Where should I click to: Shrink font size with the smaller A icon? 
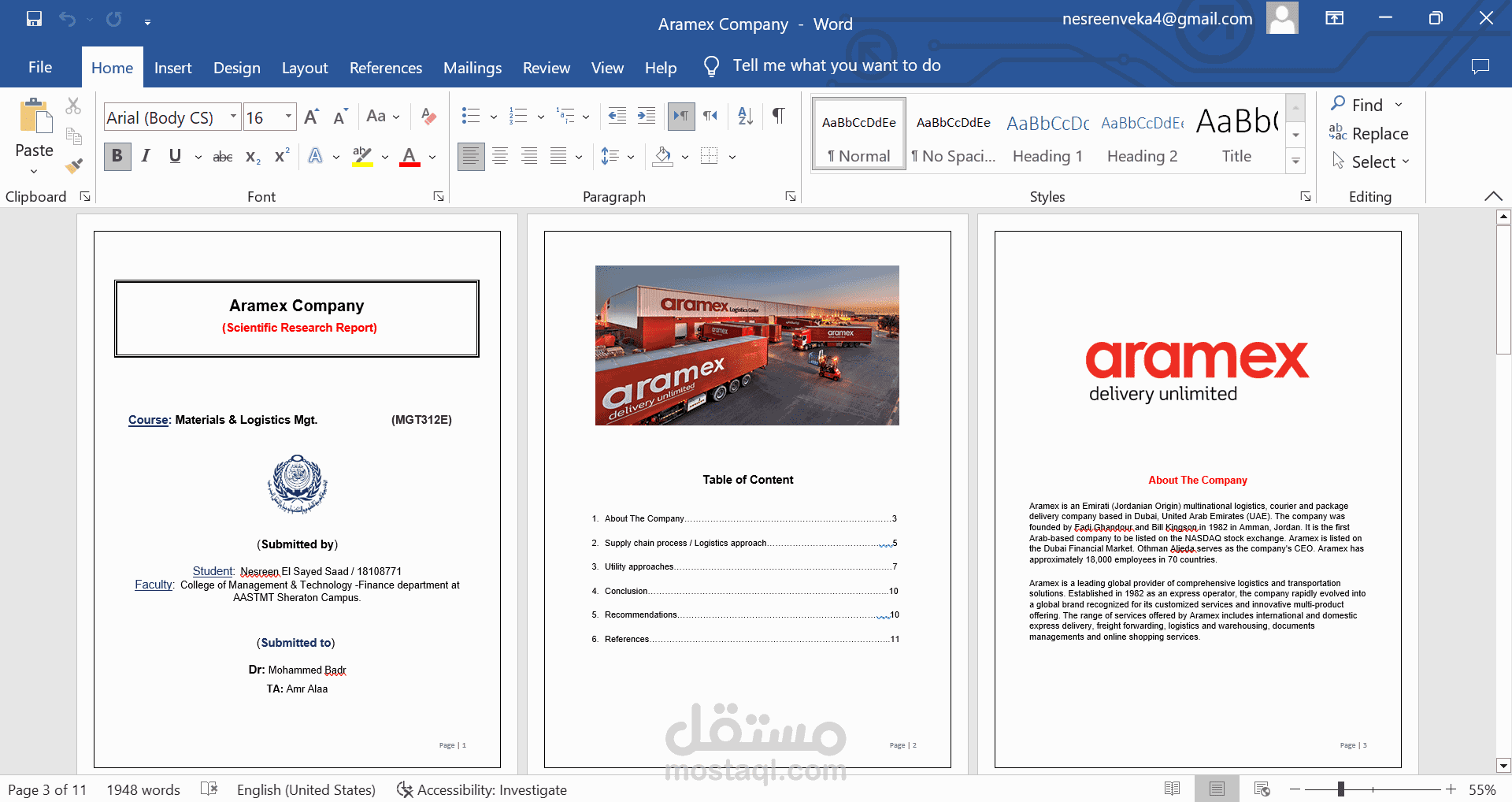340,117
